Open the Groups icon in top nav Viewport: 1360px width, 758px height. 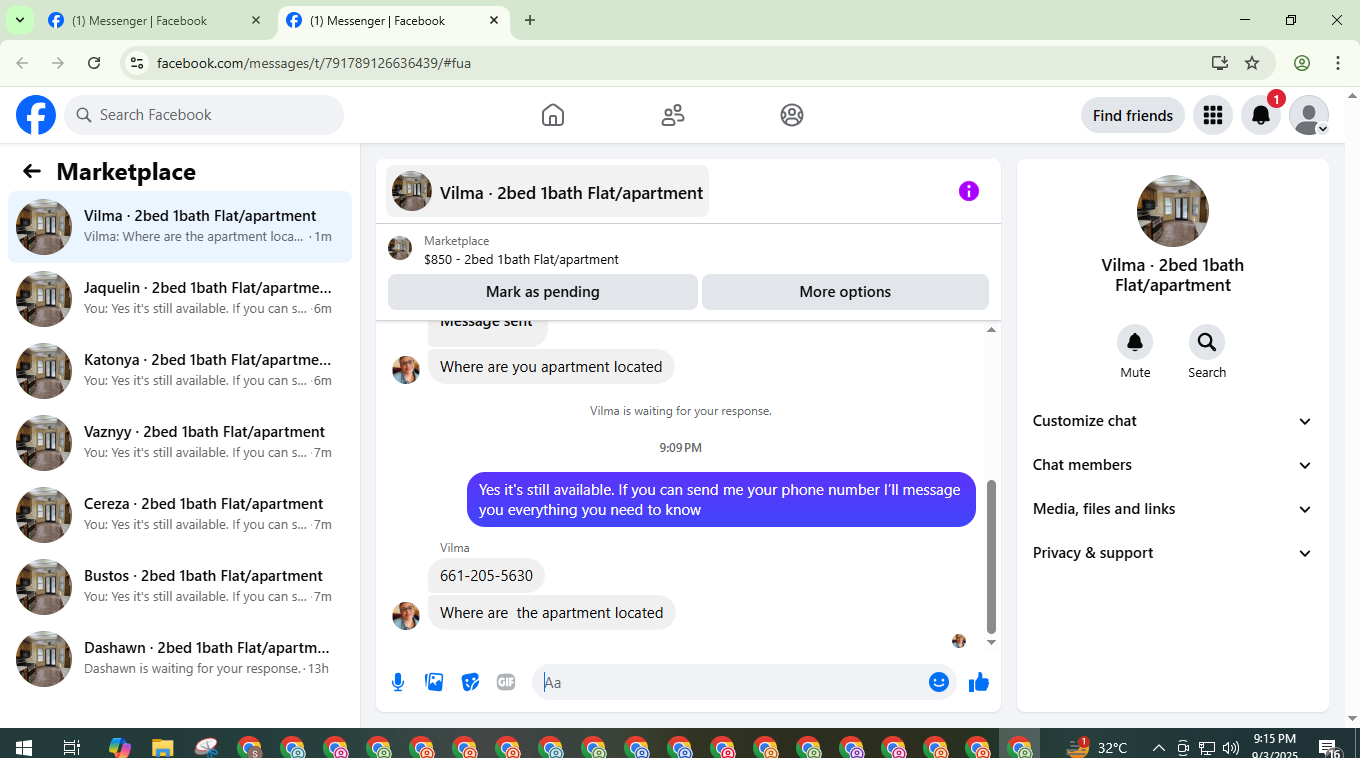pos(792,115)
